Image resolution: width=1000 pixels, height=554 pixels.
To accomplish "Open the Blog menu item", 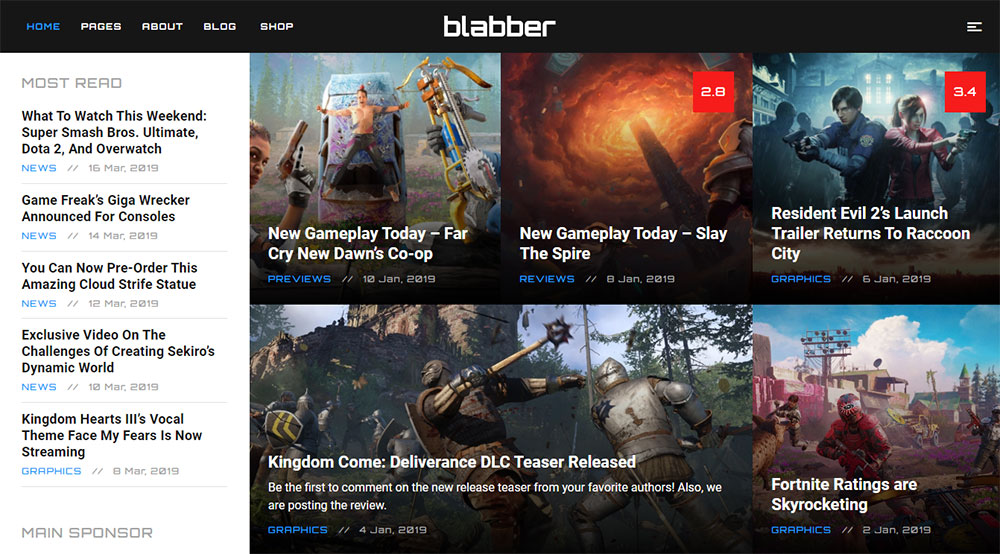I will click(220, 27).
